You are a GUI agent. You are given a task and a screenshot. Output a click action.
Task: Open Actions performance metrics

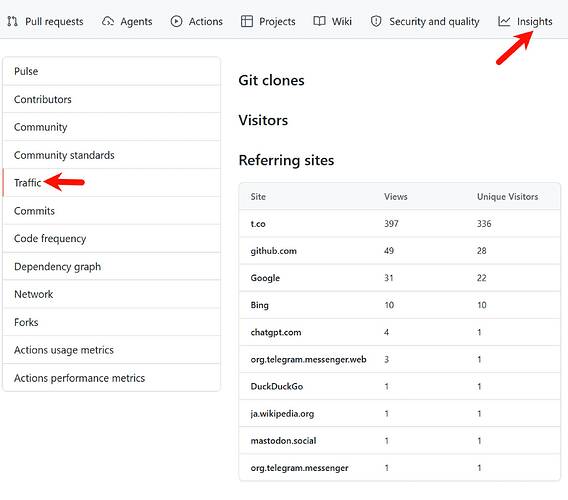(x=112, y=378)
